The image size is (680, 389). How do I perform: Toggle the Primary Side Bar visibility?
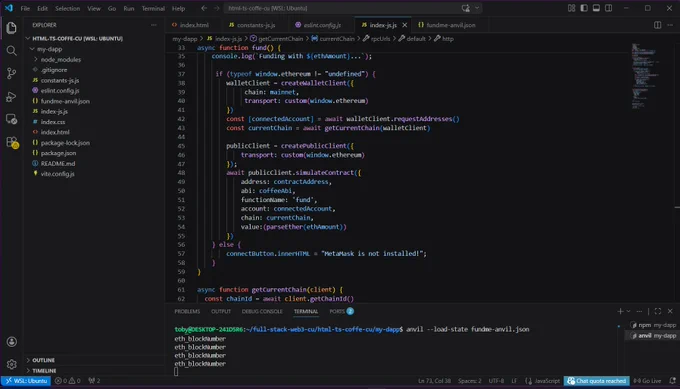(584, 8)
